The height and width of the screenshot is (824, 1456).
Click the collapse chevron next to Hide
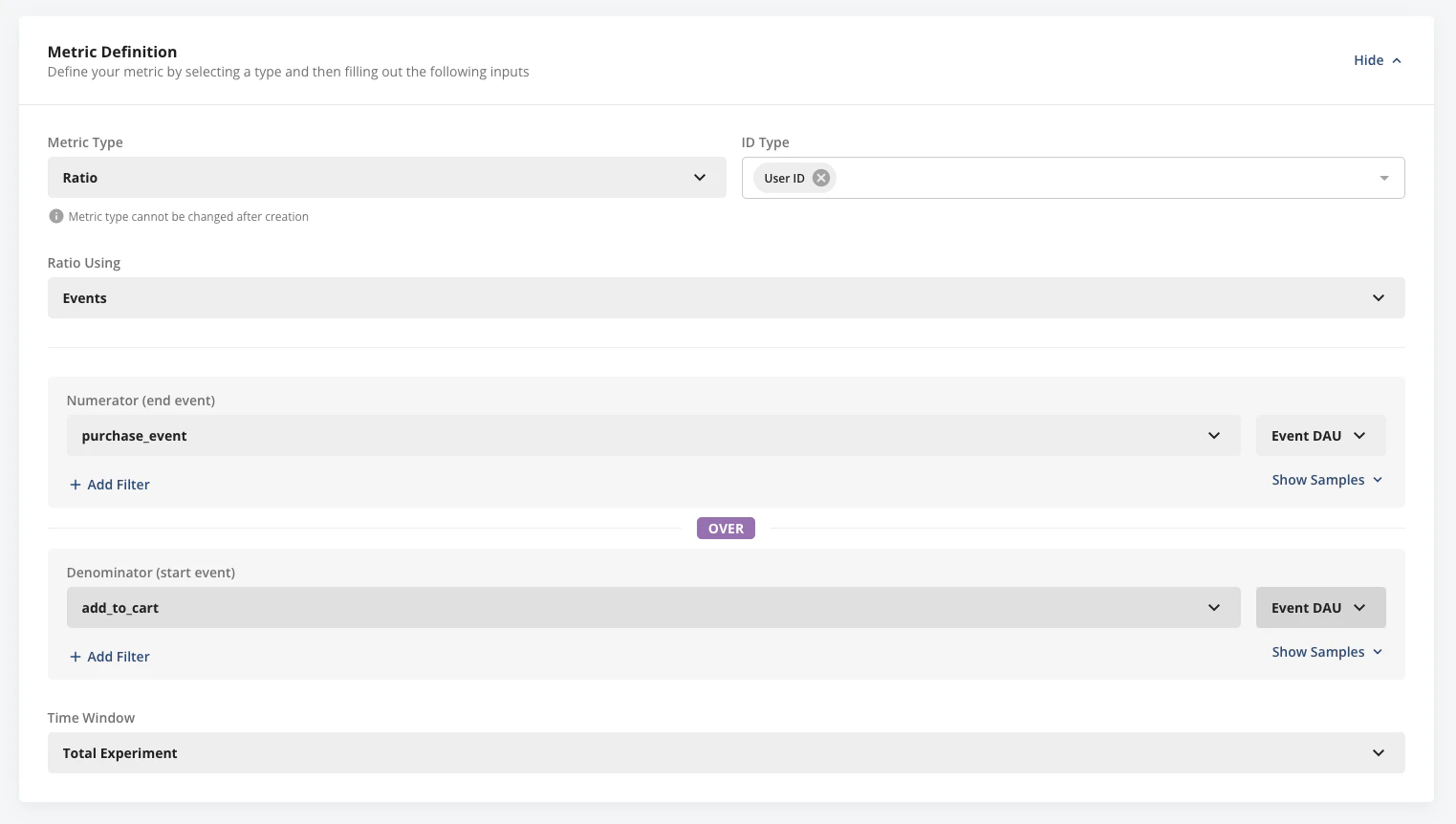[x=1396, y=59]
